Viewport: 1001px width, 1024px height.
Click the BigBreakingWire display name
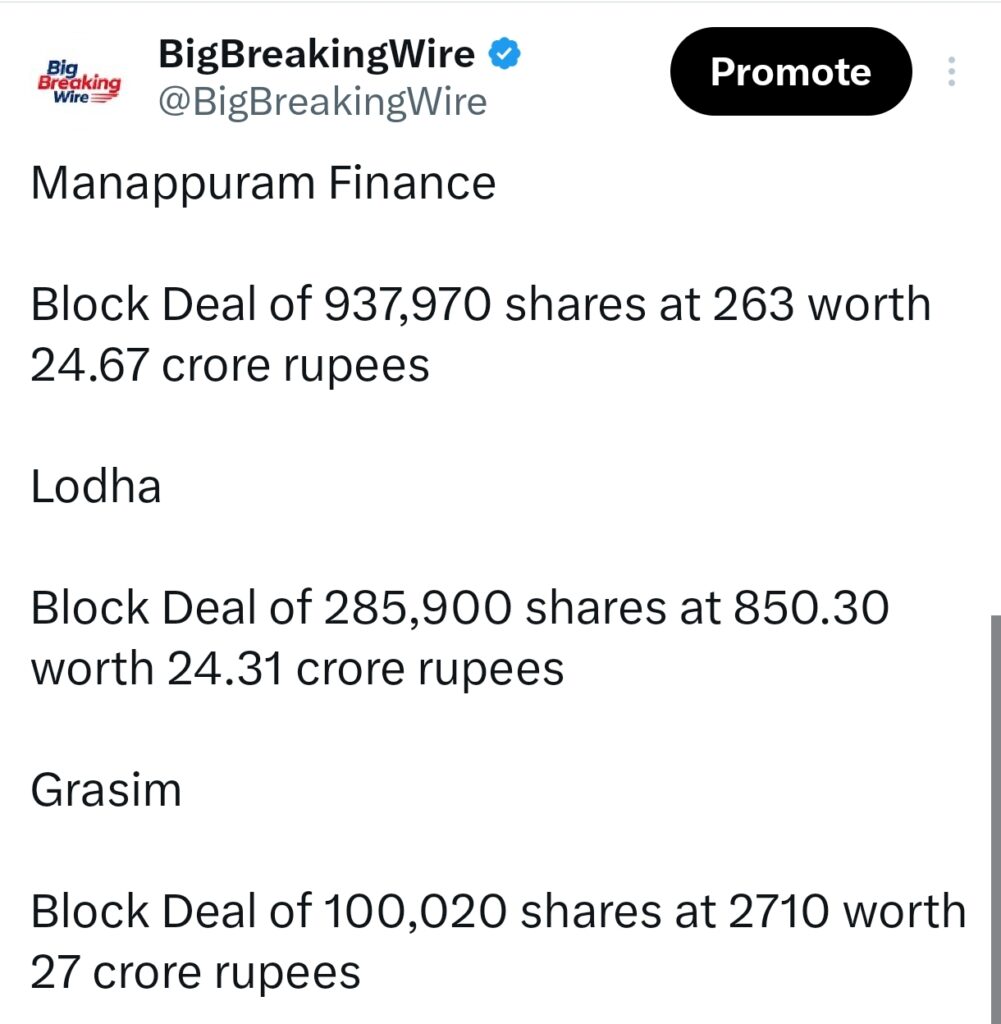[x=315, y=54]
